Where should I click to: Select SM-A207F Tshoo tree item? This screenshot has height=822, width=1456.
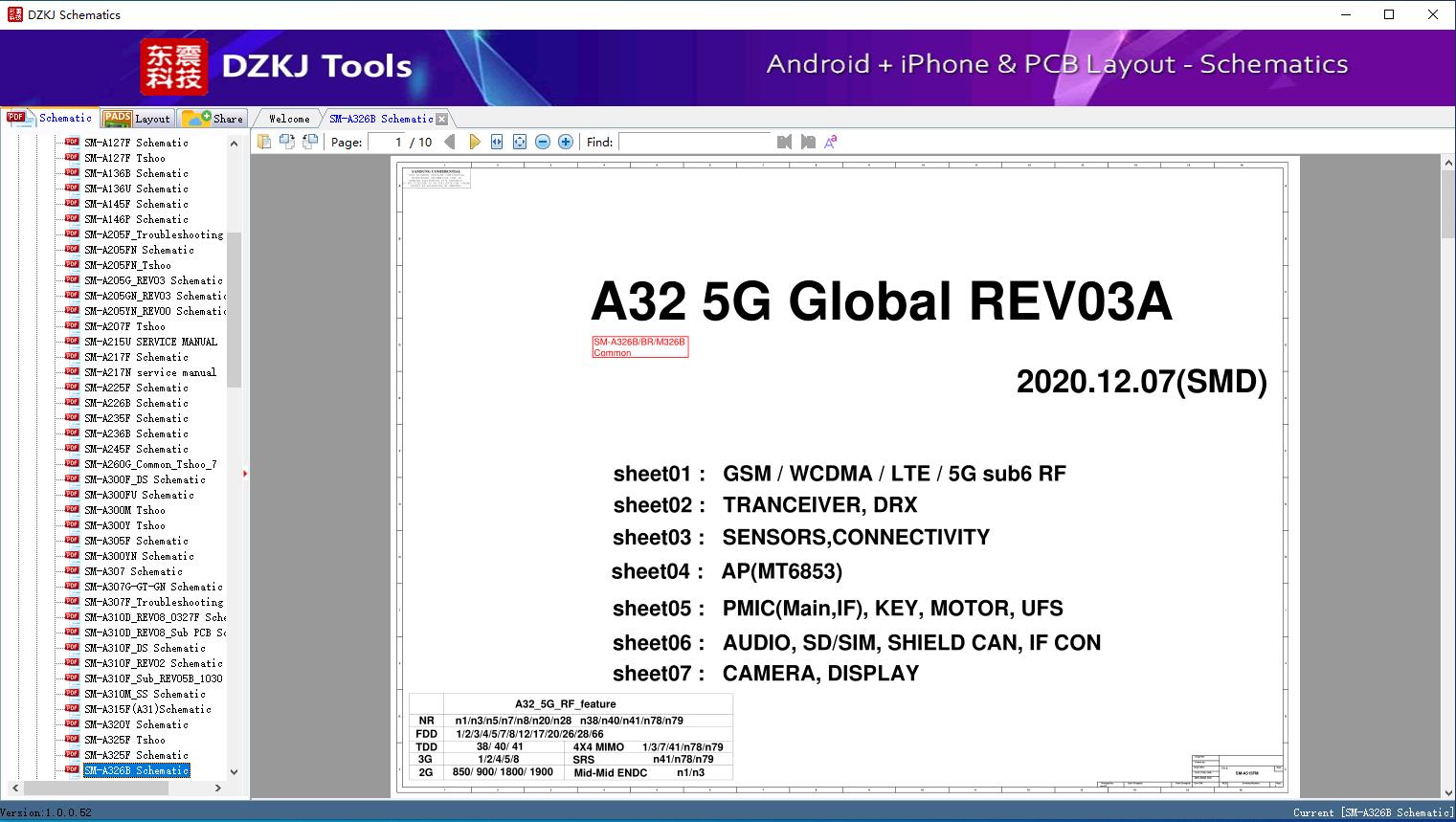(124, 326)
